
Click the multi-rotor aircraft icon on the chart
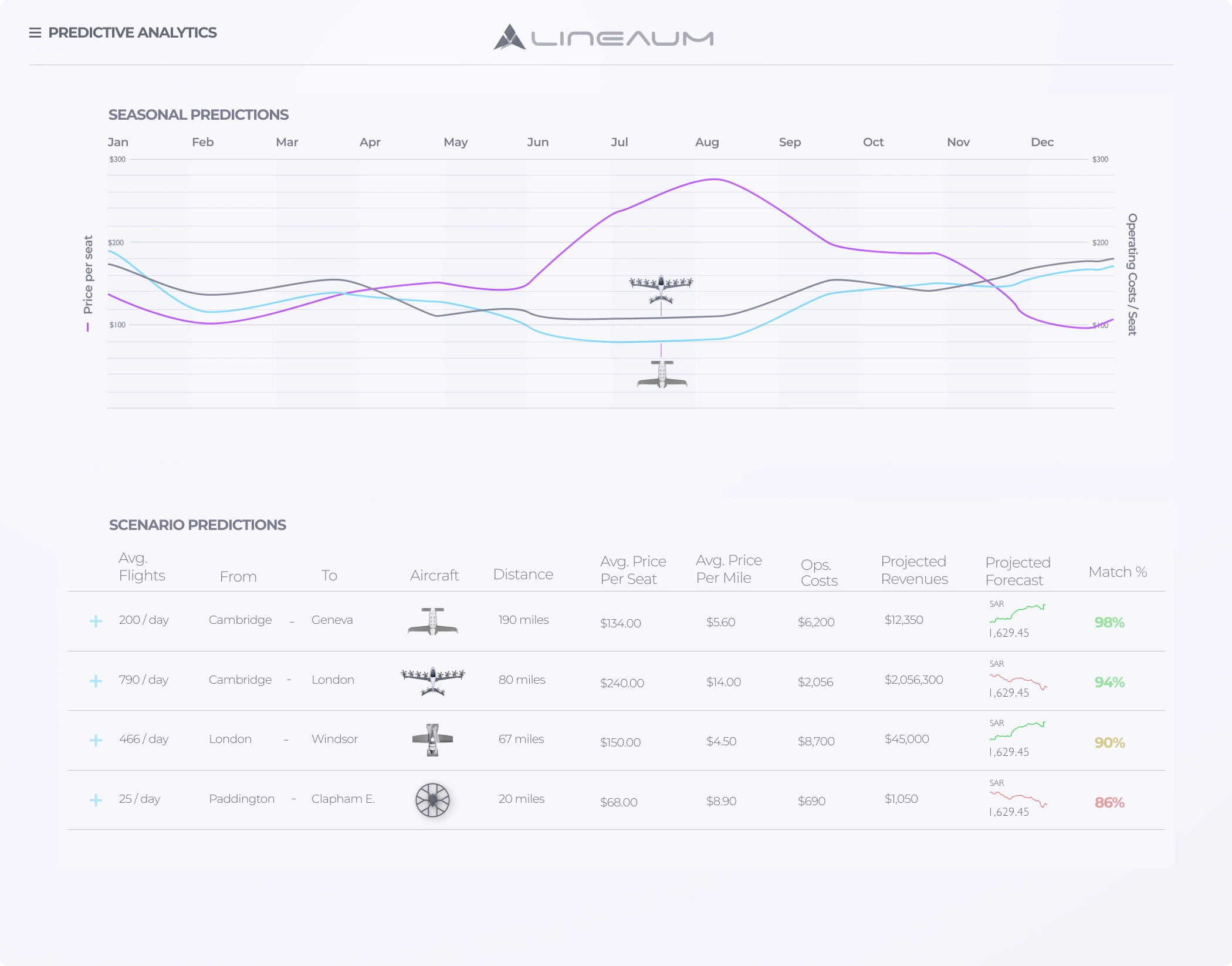click(x=661, y=289)
